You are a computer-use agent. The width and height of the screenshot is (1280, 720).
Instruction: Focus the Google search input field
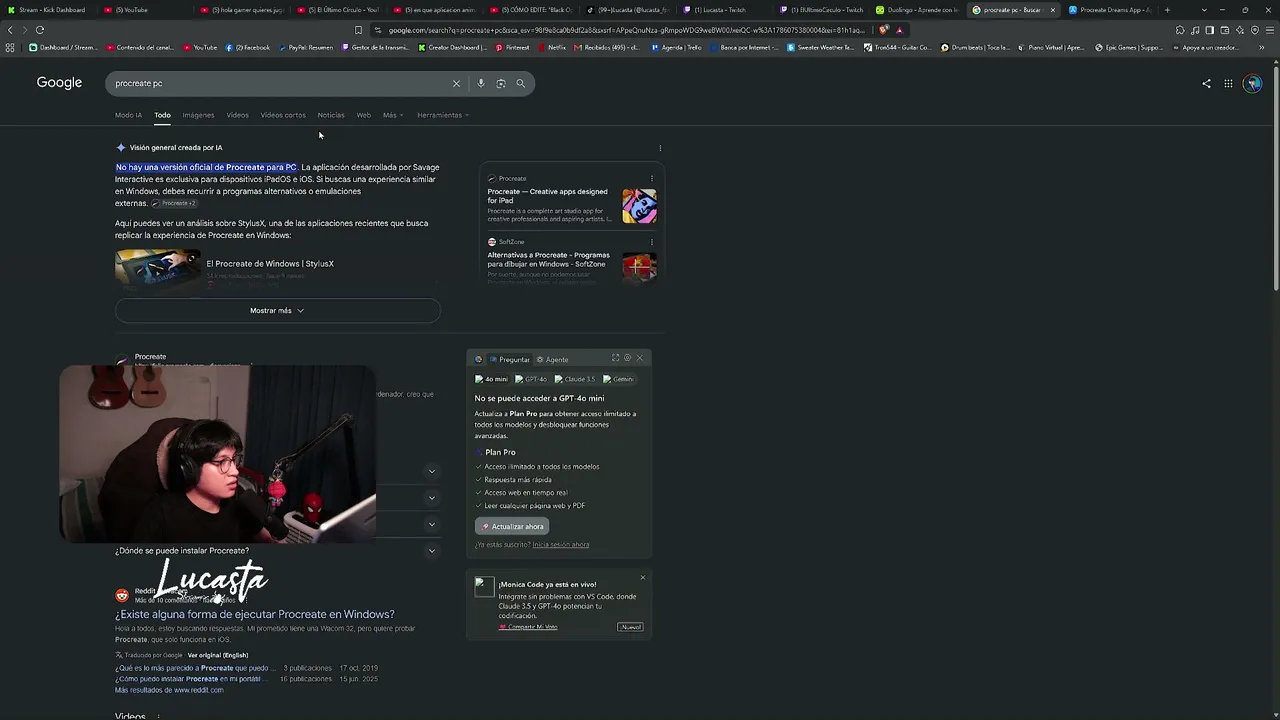tap(280, 83)
